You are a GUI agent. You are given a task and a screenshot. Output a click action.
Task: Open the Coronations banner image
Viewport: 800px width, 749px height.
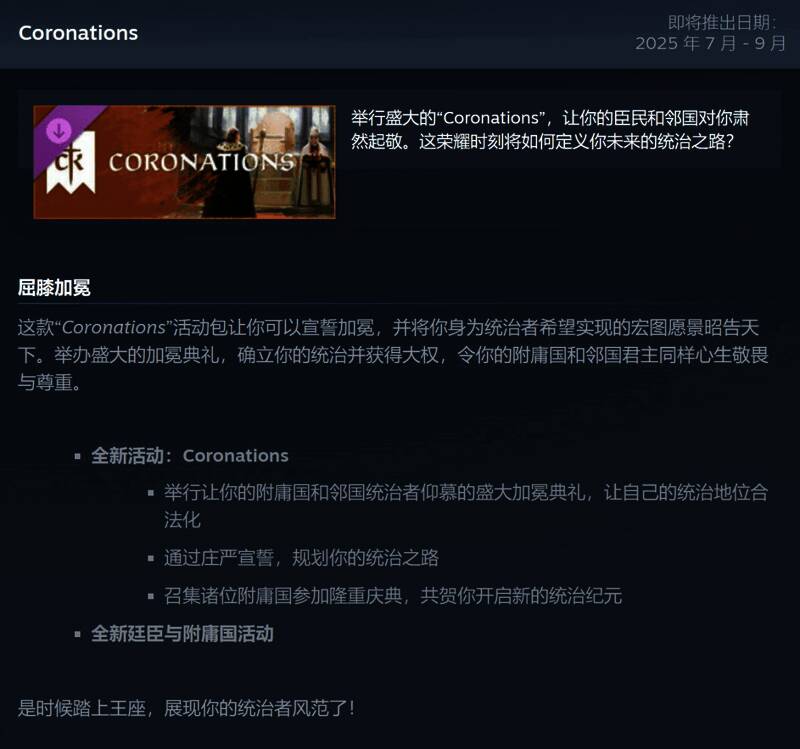[x=184, y=162]
